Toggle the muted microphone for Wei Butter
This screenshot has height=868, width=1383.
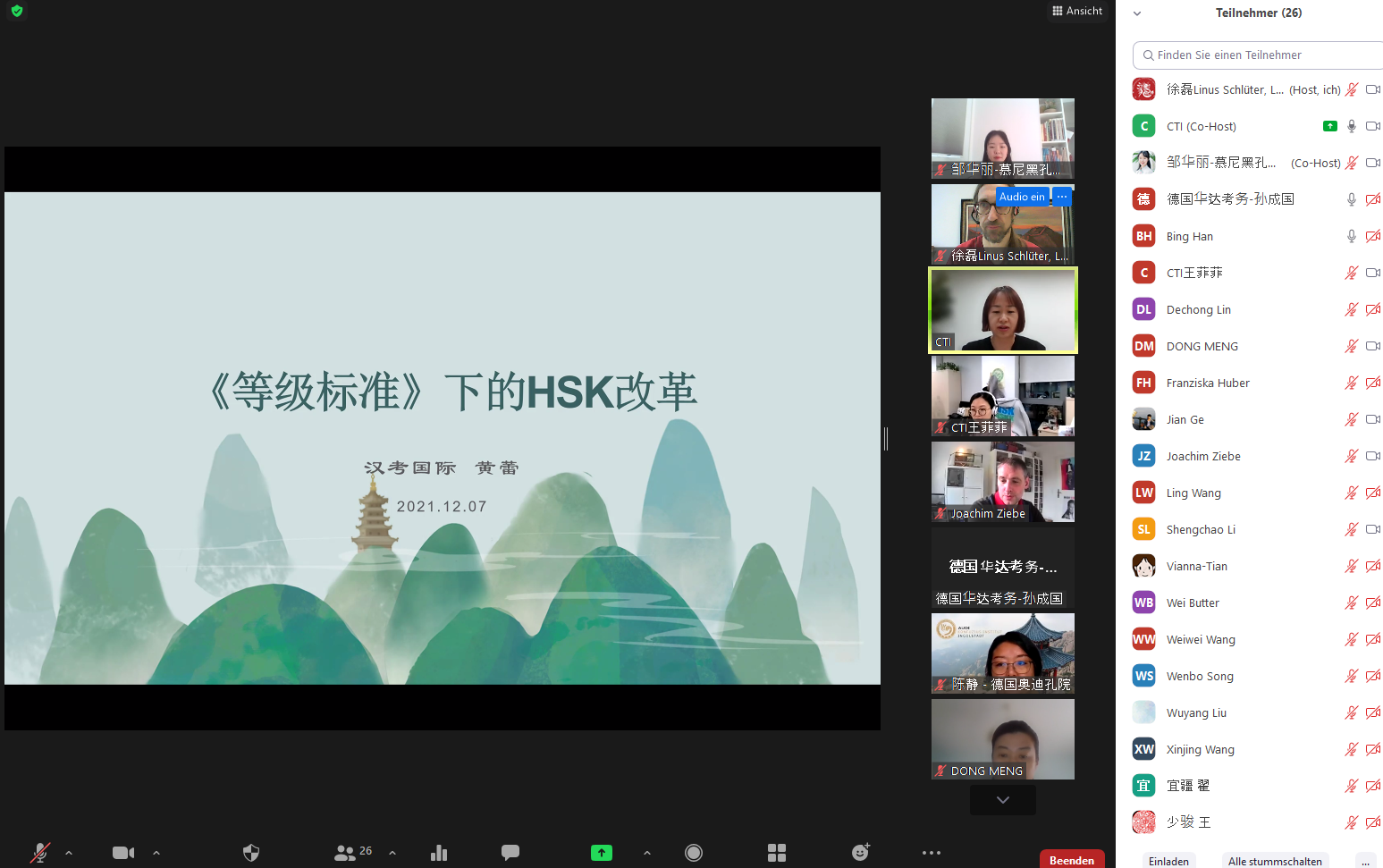point(1352,603)
